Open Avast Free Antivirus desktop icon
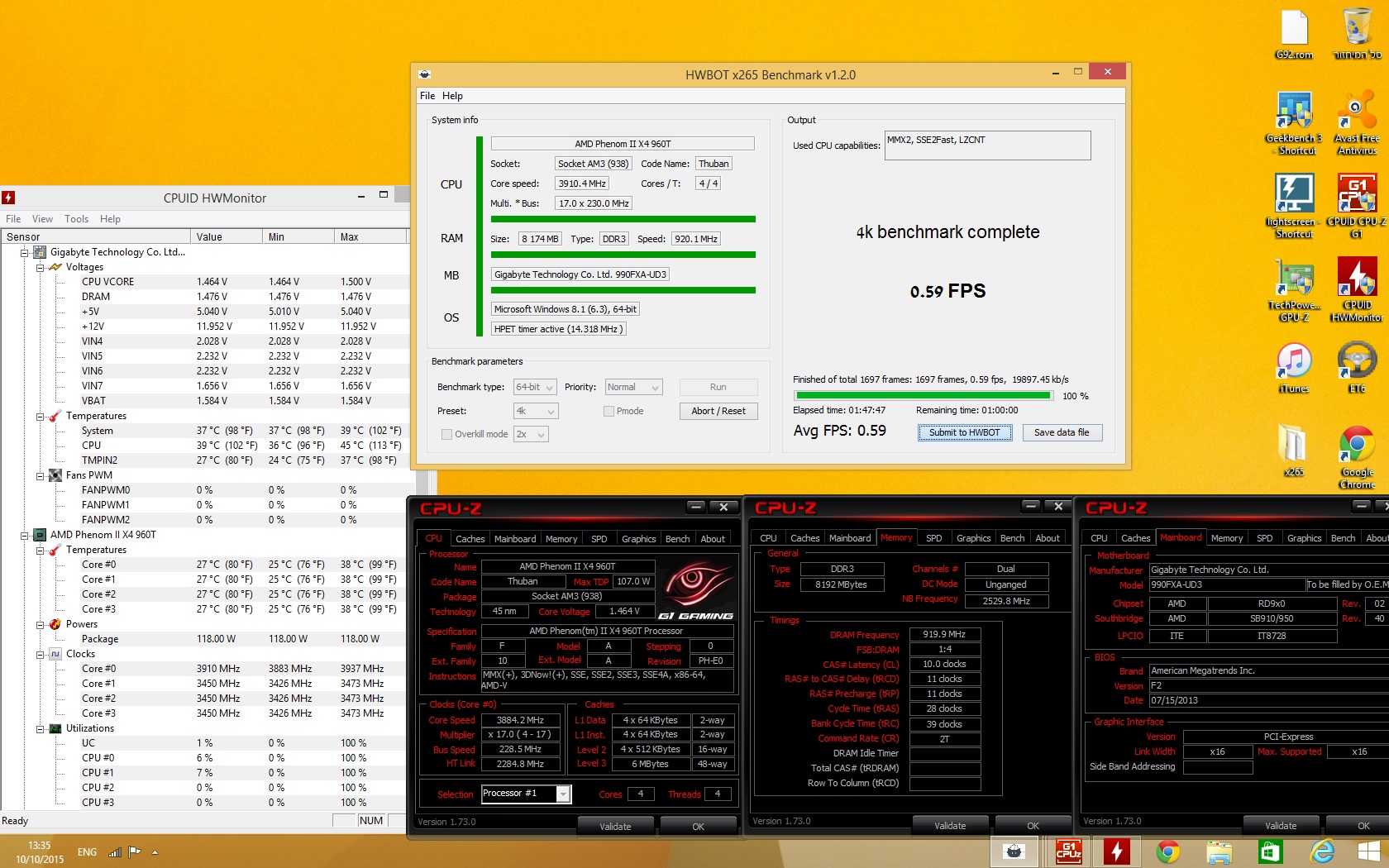Screen dimensions: 1389x868 tap(1357, 122)
